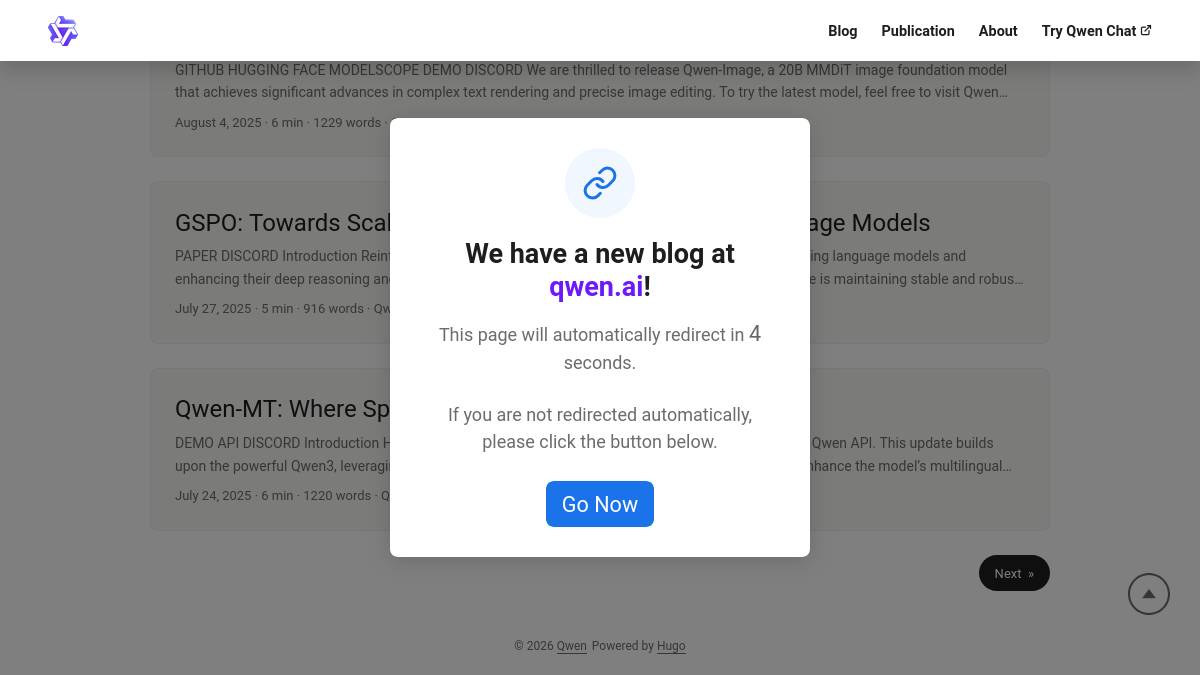Open the GSPO: Towards Scalable post title
The image size is (1200, 675).
click(x=285, y=223)
